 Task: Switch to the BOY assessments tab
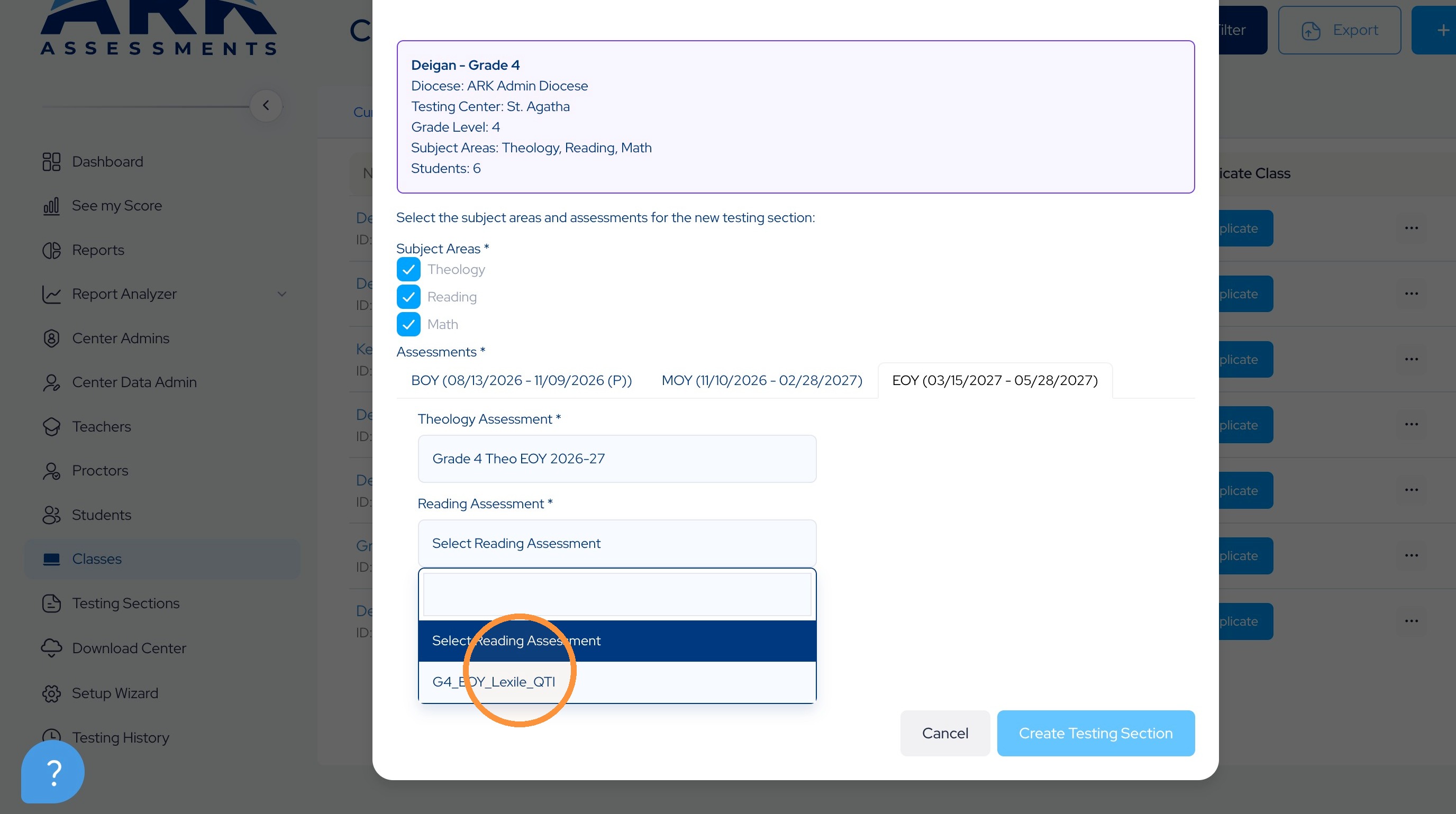[x=521, y=380]
